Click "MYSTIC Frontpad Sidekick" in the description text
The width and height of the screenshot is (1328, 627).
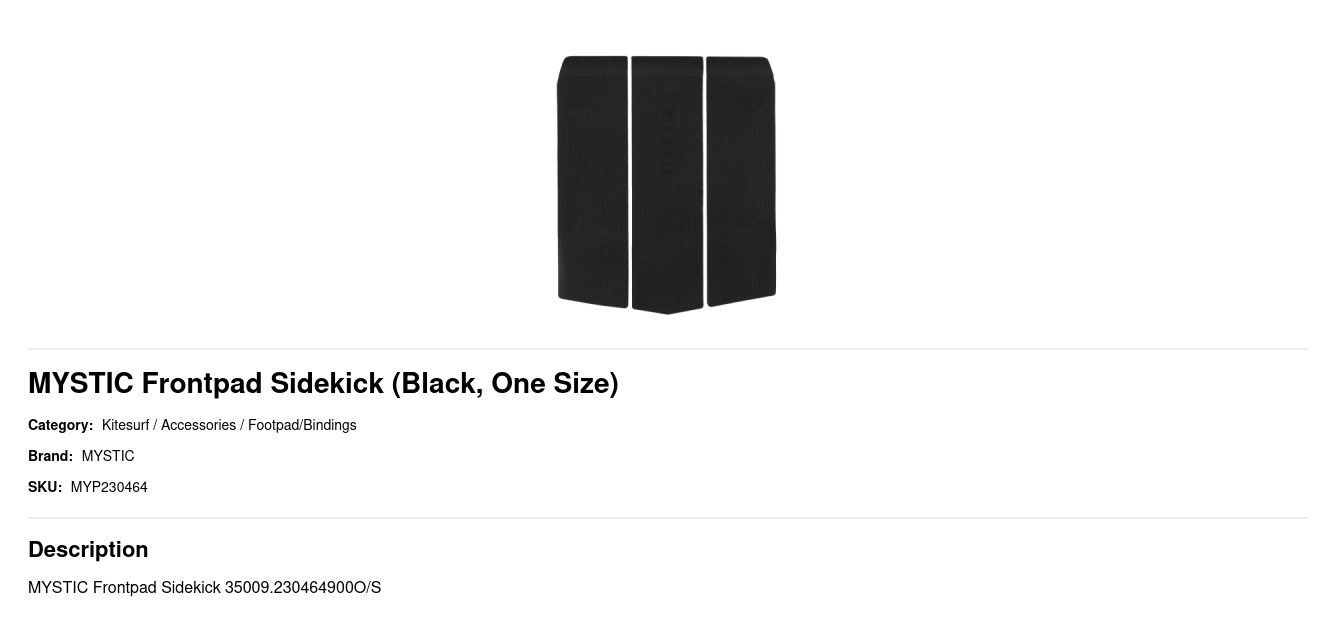(x=124, y=587)
